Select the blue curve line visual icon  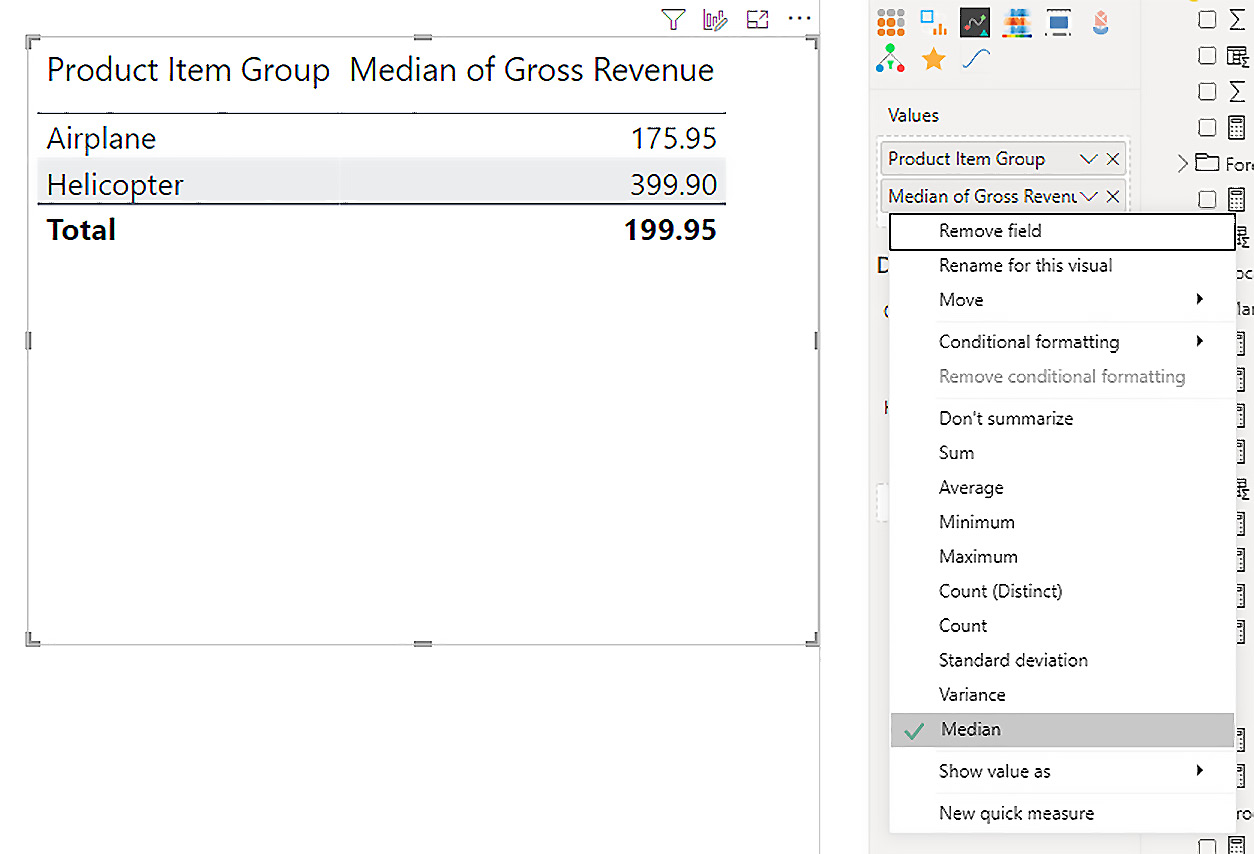point(975,60)
